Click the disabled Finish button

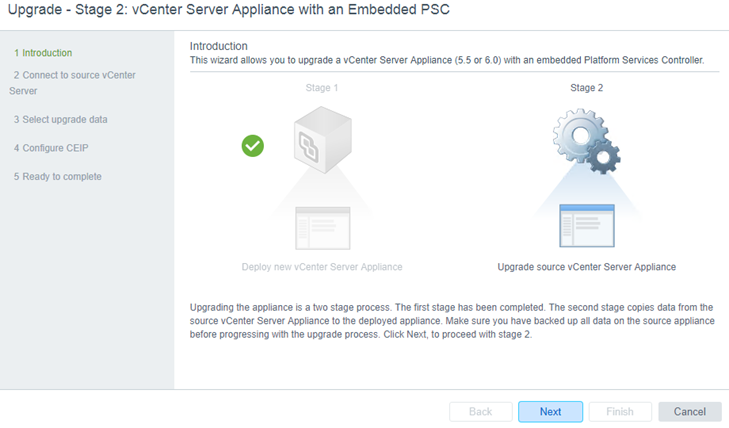click(x=620, y=412)
